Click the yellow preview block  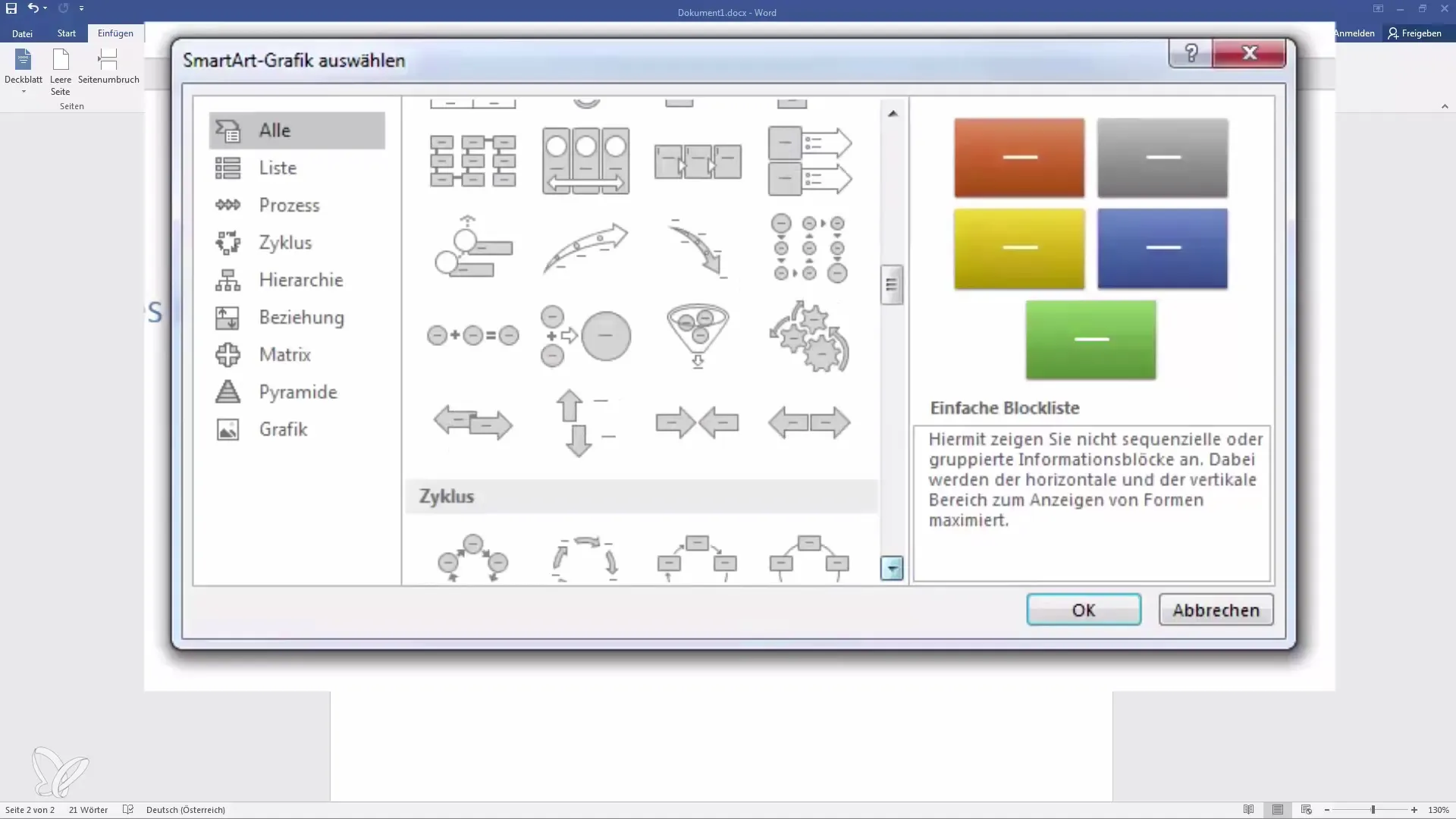click(x=1019, y=249)
